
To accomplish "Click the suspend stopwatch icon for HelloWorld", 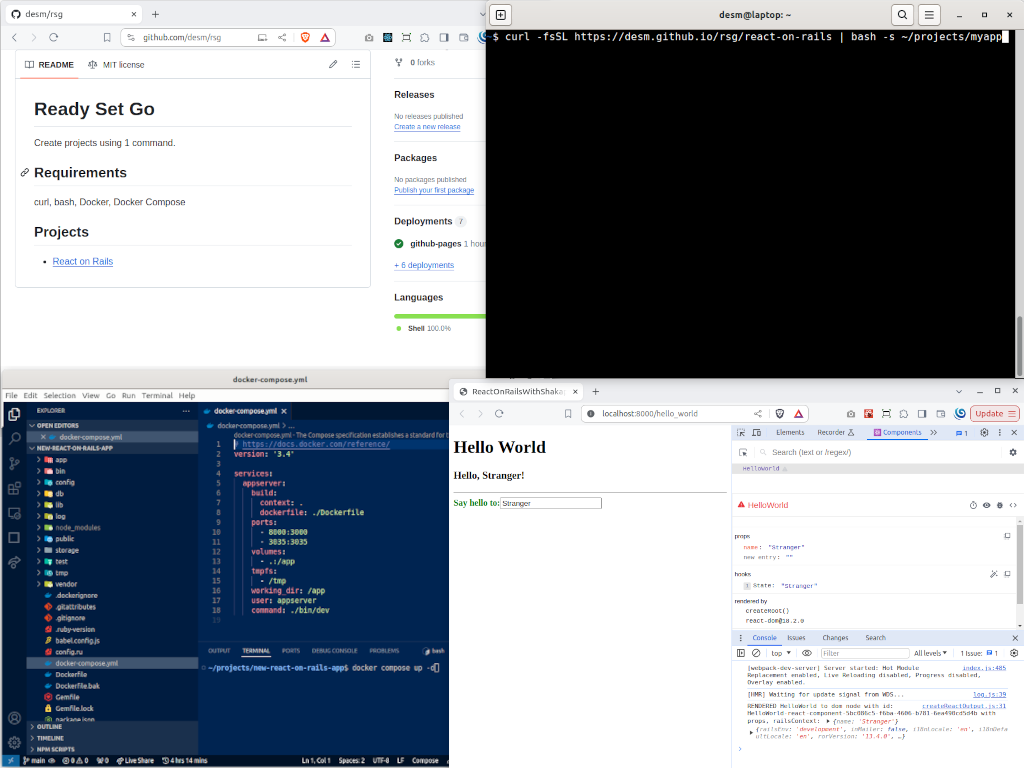I will pyautogui.click(x=973, y=505).
